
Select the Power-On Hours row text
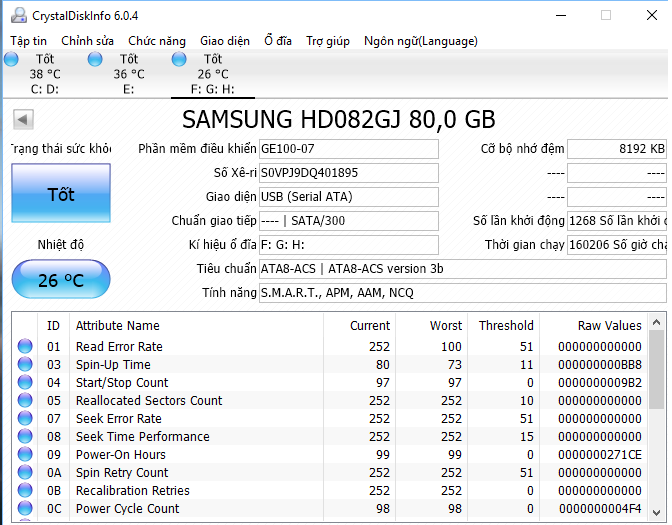point(121,454)
